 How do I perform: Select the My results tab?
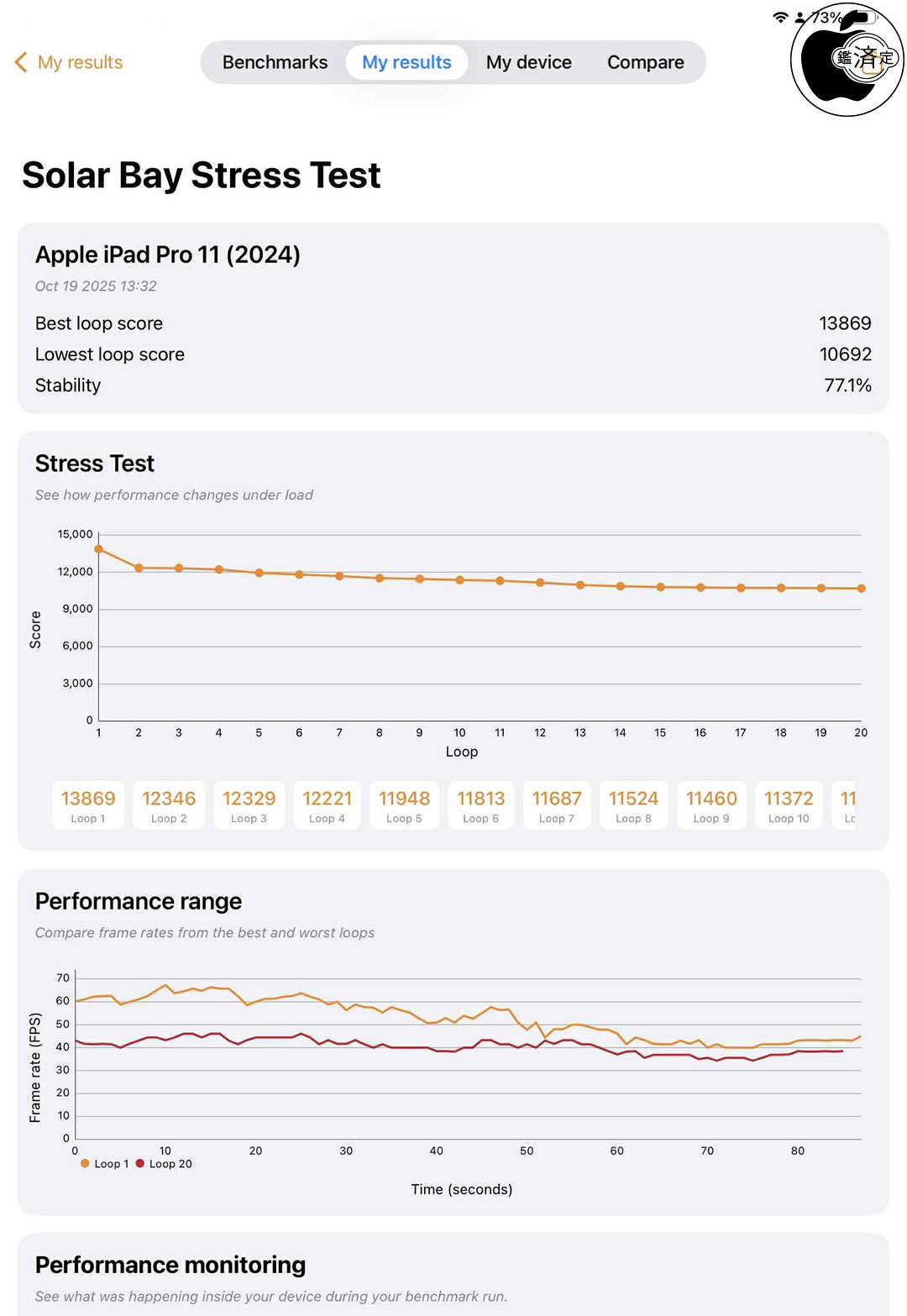406,62
